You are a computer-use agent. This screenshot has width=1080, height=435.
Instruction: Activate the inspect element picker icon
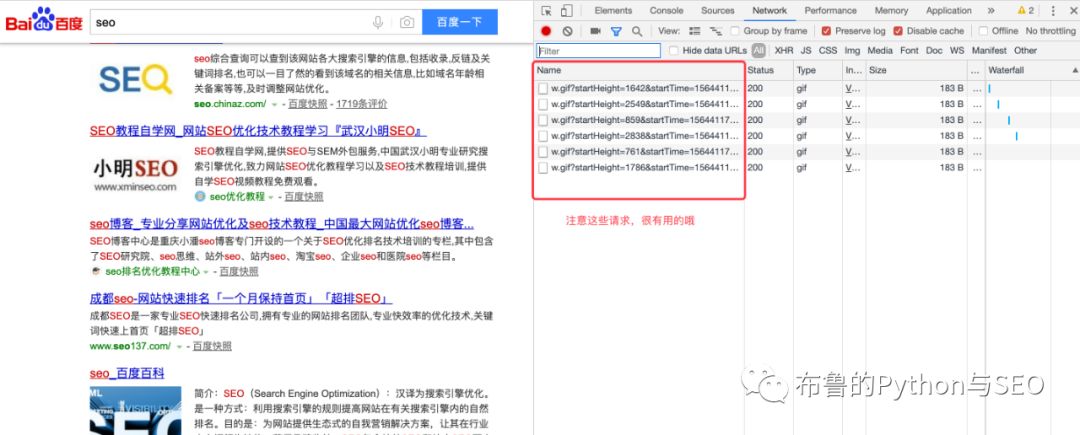546,10
